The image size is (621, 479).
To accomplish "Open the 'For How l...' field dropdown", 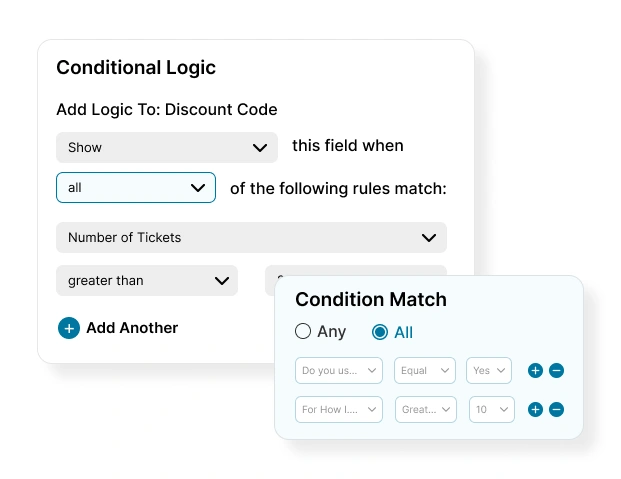I will click(339, 409).
